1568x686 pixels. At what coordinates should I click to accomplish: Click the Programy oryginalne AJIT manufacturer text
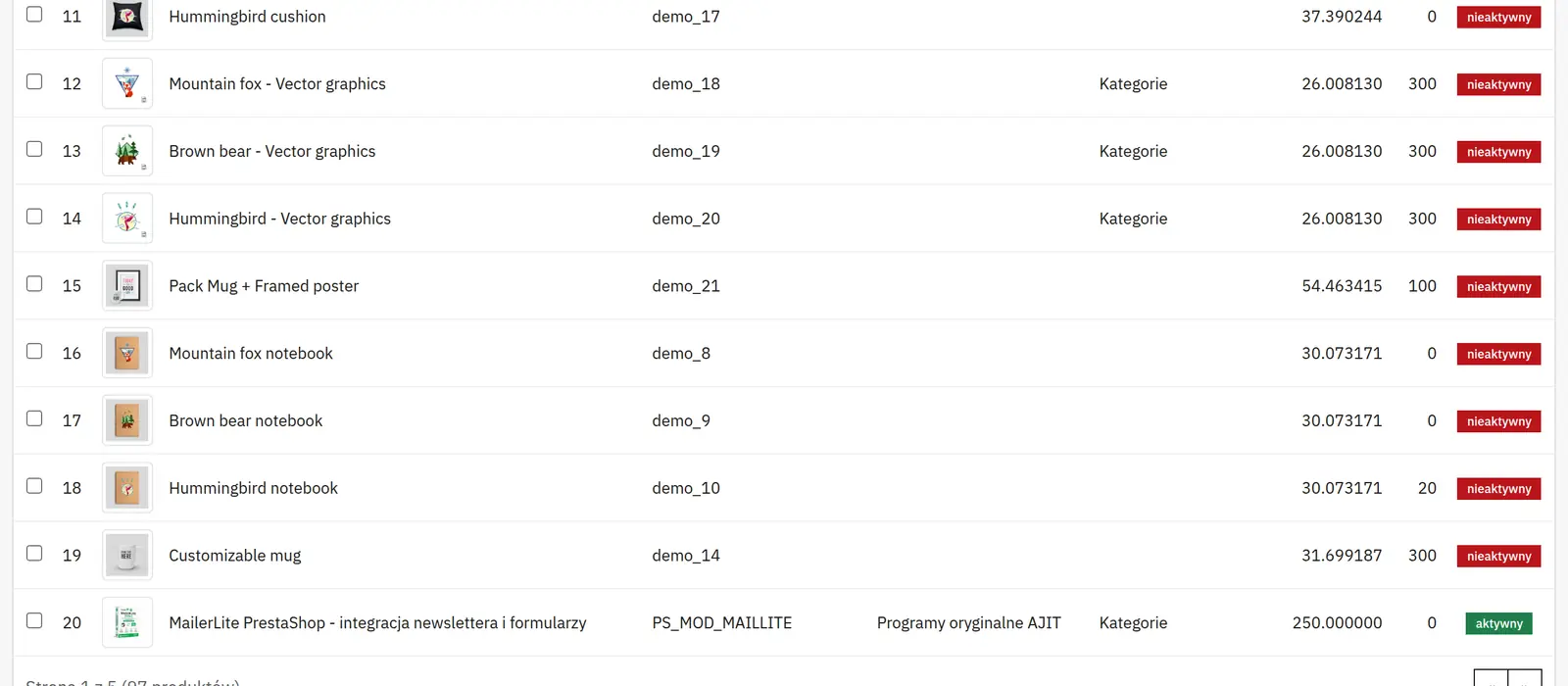pyautogui.click(x=968, y=622)
